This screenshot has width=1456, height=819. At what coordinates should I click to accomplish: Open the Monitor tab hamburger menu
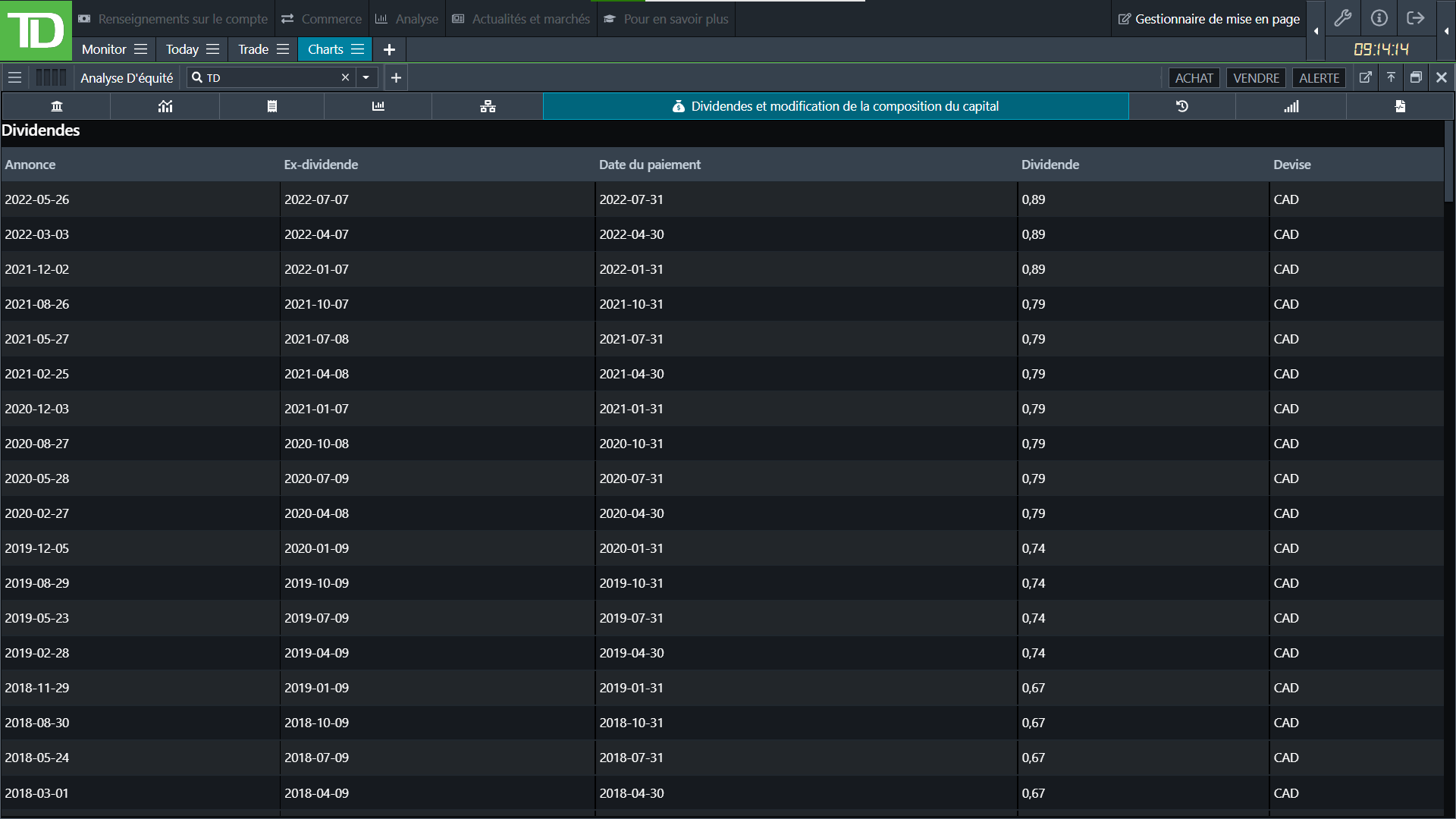coord(140,49)
